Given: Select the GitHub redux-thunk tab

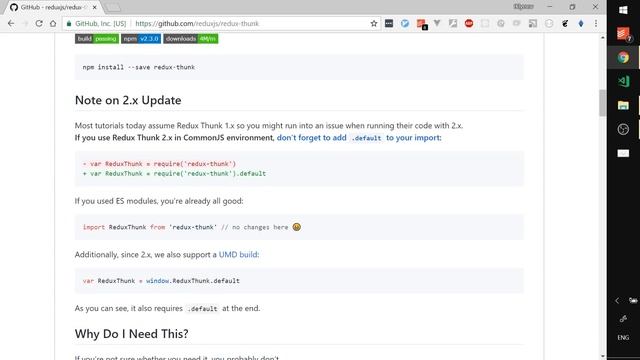Looking at the screenshot, I should click(52, 7).
